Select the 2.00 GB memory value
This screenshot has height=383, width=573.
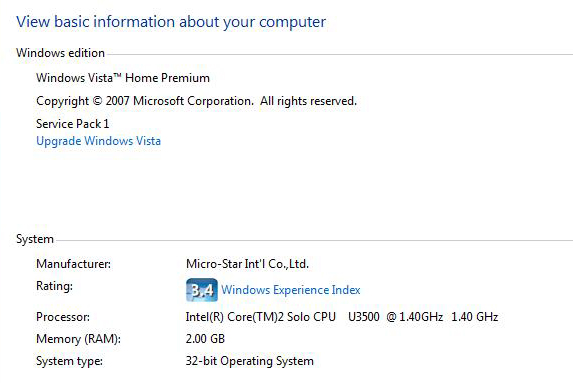[x=205, y=339]
